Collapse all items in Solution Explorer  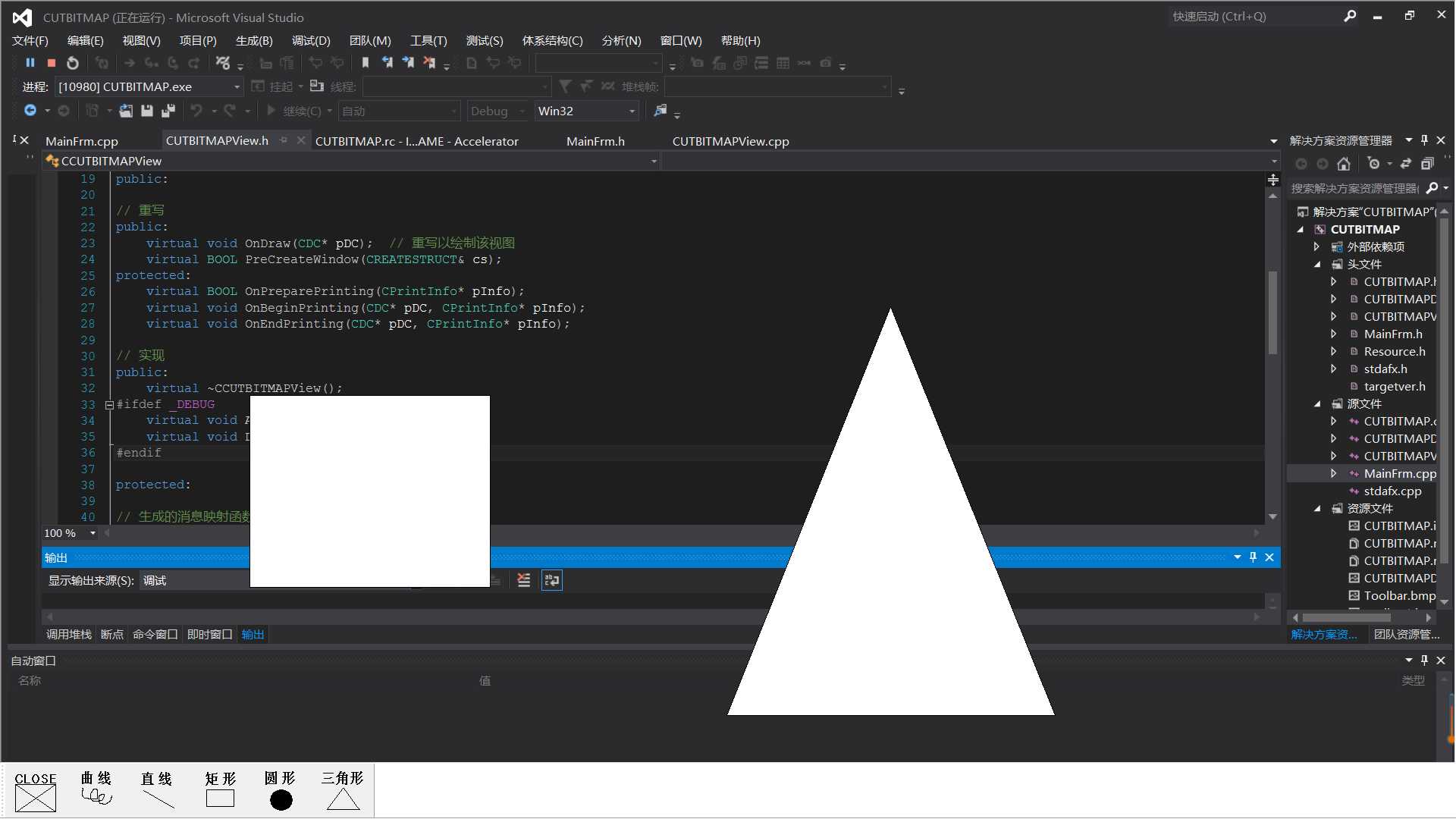click(1427, 164)
